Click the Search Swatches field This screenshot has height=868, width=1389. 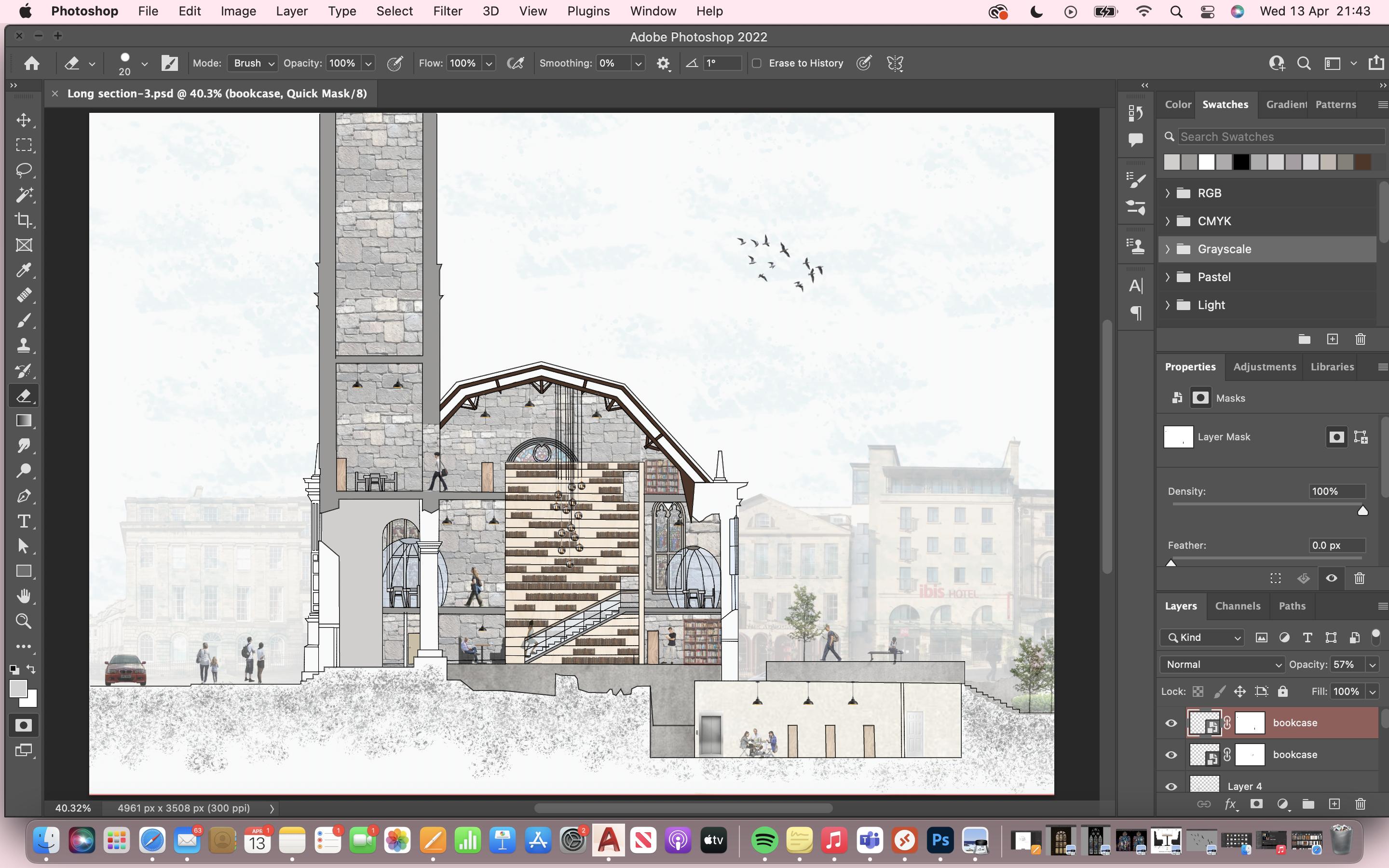pos(1280,136)
